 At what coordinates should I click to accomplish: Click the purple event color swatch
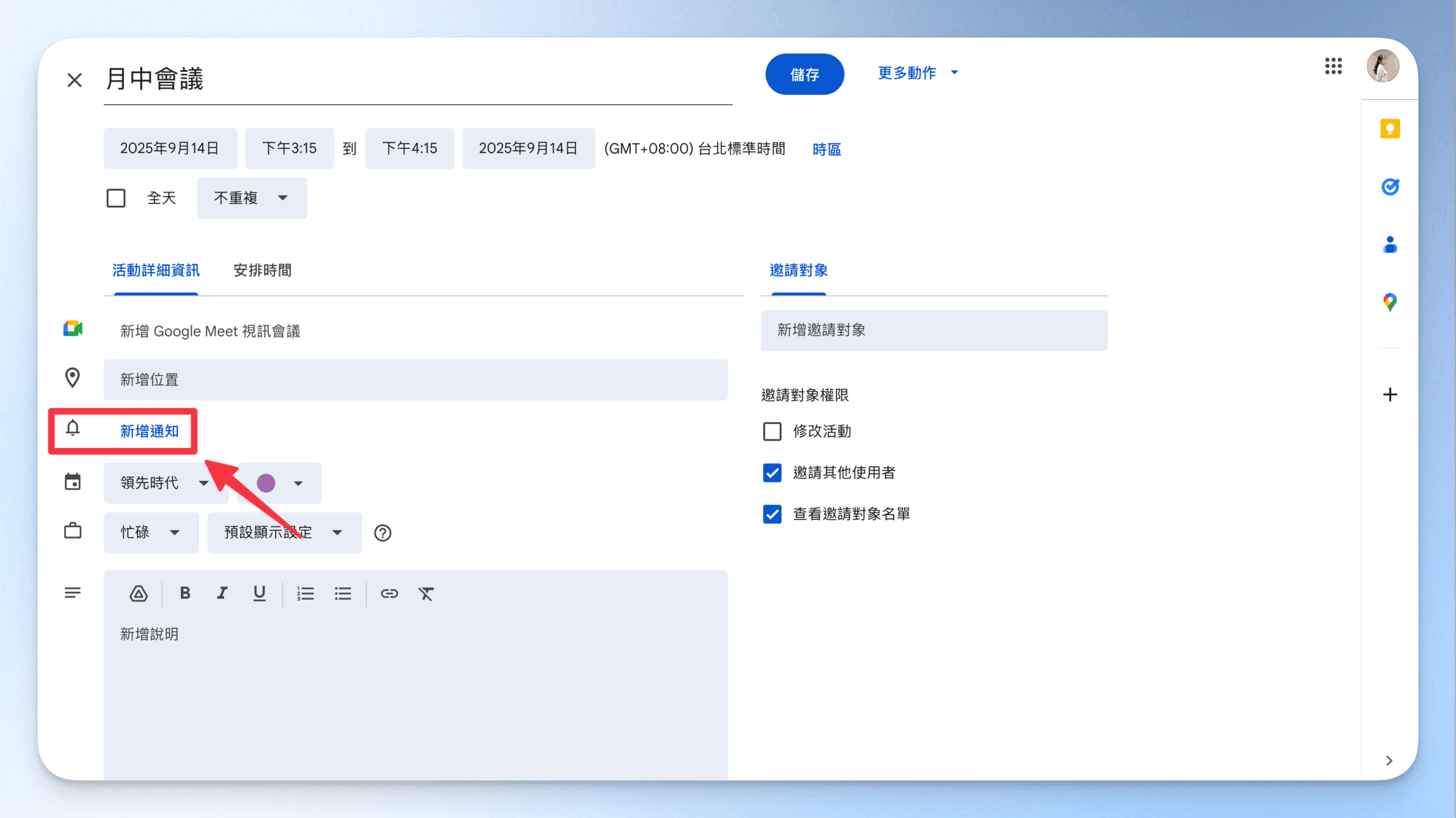click(x=266, y=483)
